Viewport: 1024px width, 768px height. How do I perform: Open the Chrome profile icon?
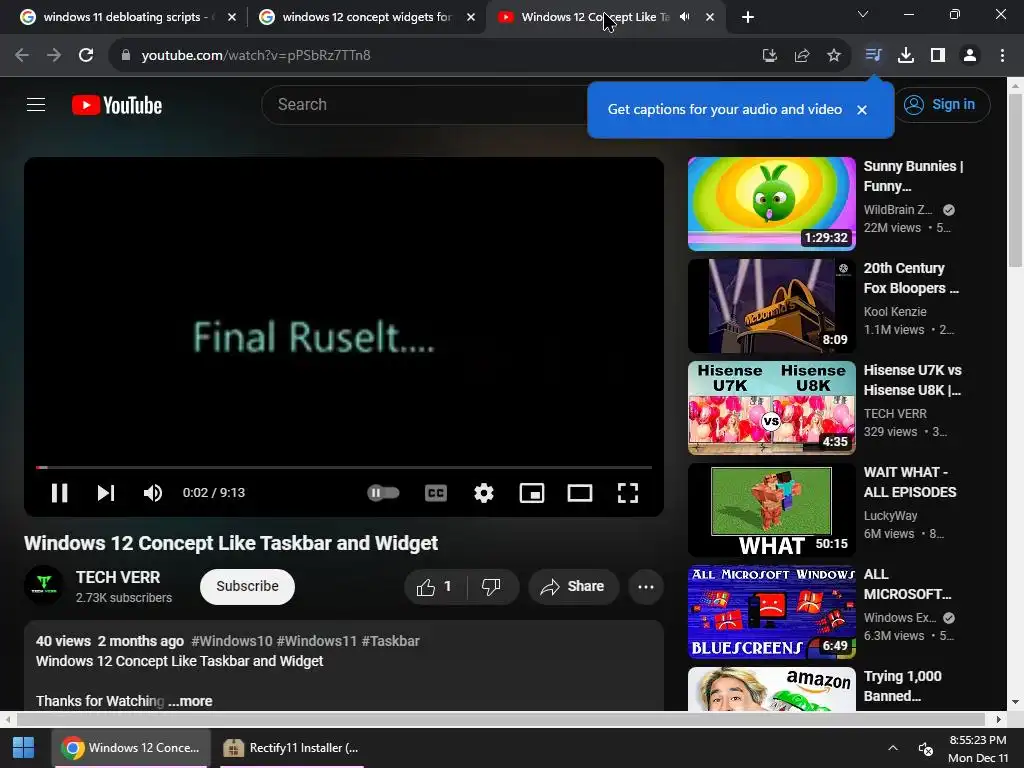coord(970,56)
